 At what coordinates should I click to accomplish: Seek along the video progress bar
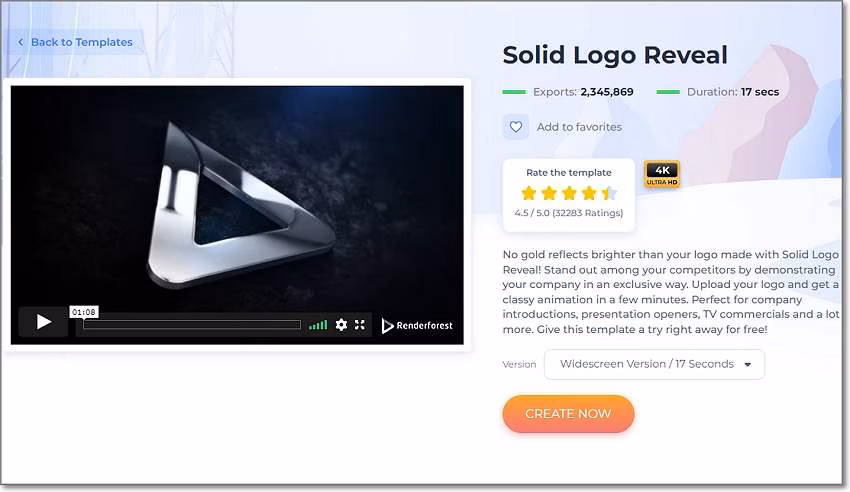pos(192,325)
